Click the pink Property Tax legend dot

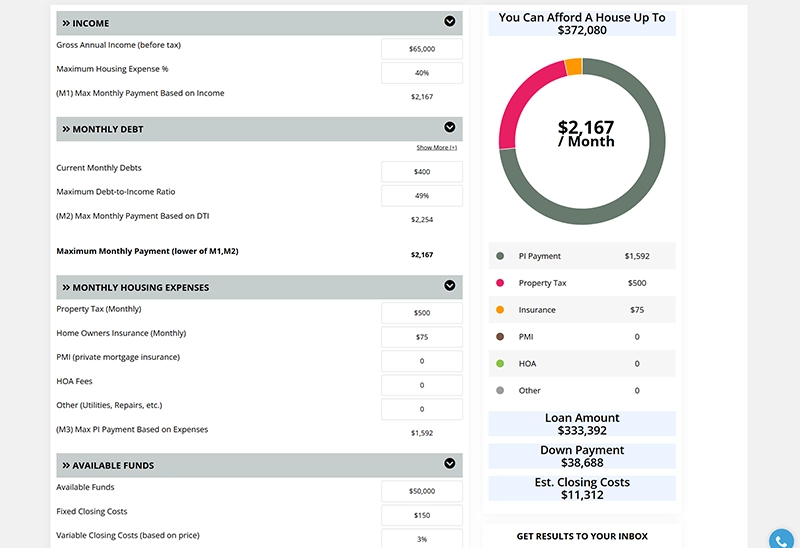500,283
